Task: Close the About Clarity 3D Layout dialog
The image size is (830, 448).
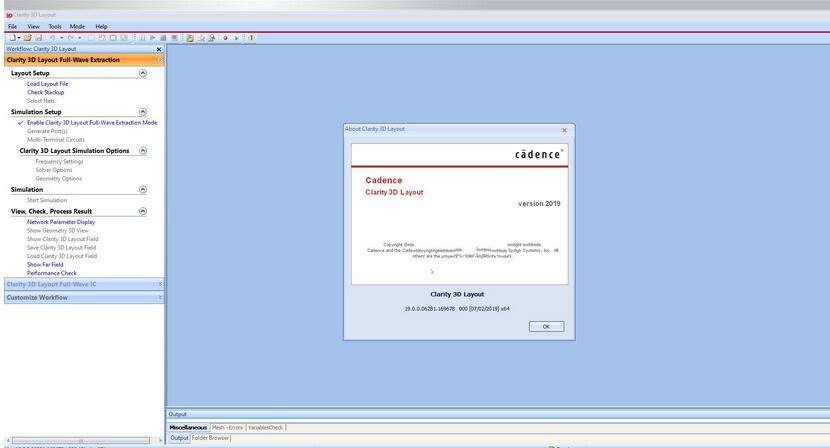Action: tap(564, 130)
